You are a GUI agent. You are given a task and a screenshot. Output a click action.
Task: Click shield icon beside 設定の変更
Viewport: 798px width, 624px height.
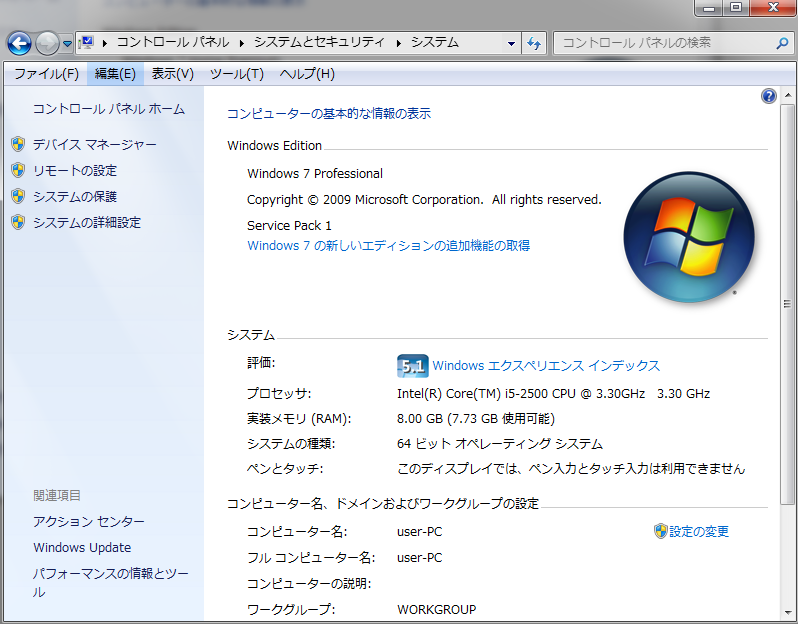pos(661,531)
